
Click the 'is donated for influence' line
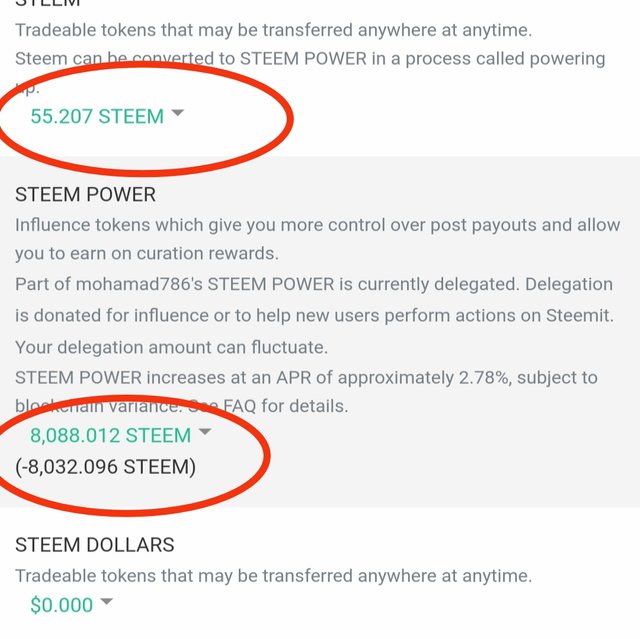(x=314, y=316)
